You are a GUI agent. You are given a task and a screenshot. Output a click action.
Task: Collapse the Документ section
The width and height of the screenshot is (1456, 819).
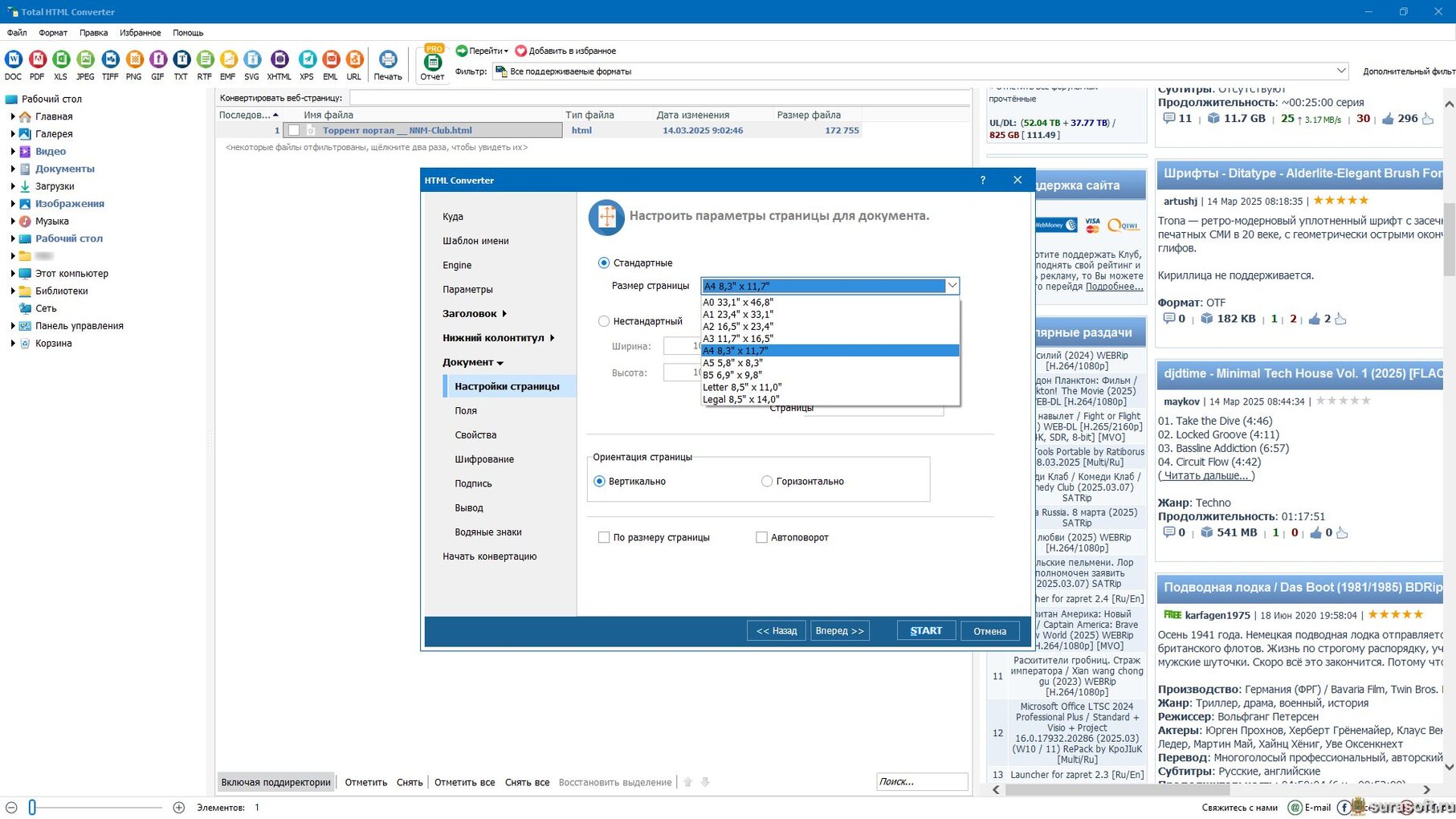[x=473, y=362]
